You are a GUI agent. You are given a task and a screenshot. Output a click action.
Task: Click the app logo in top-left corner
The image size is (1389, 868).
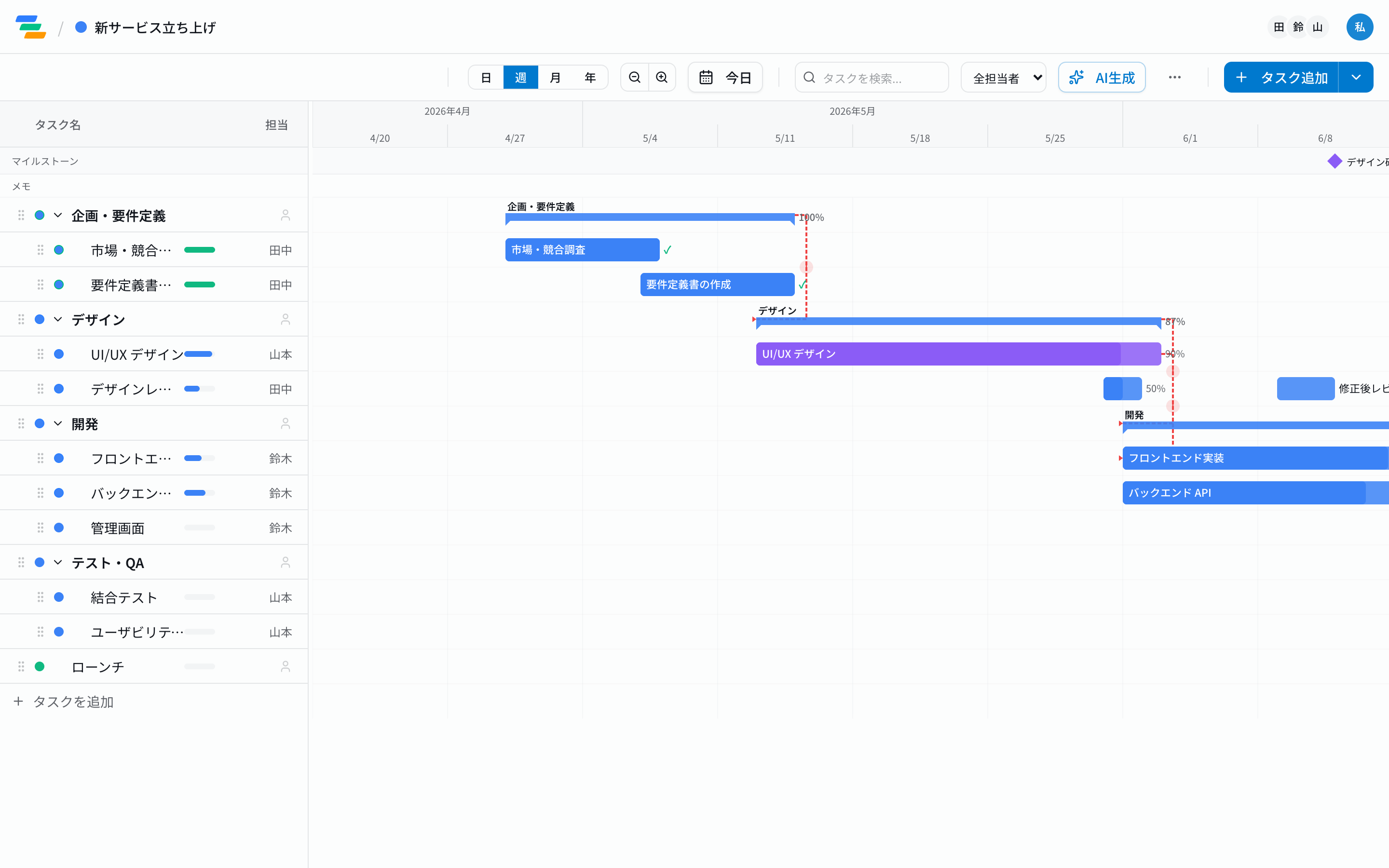click(31, 27)
